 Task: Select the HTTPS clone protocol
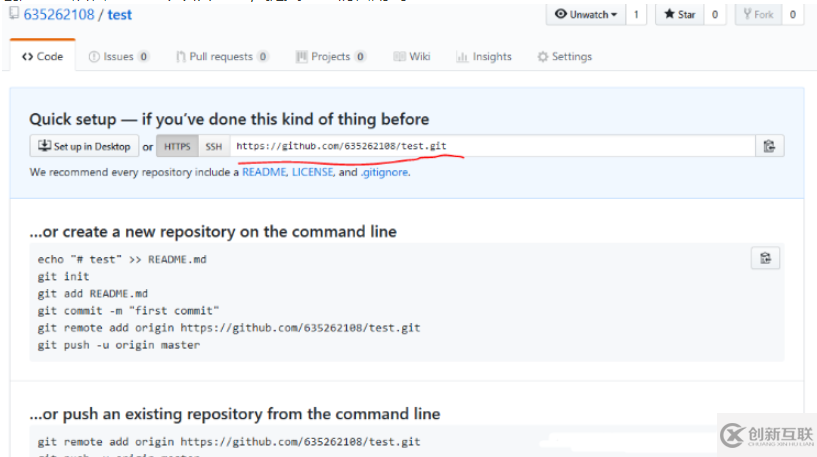(177, 146)
